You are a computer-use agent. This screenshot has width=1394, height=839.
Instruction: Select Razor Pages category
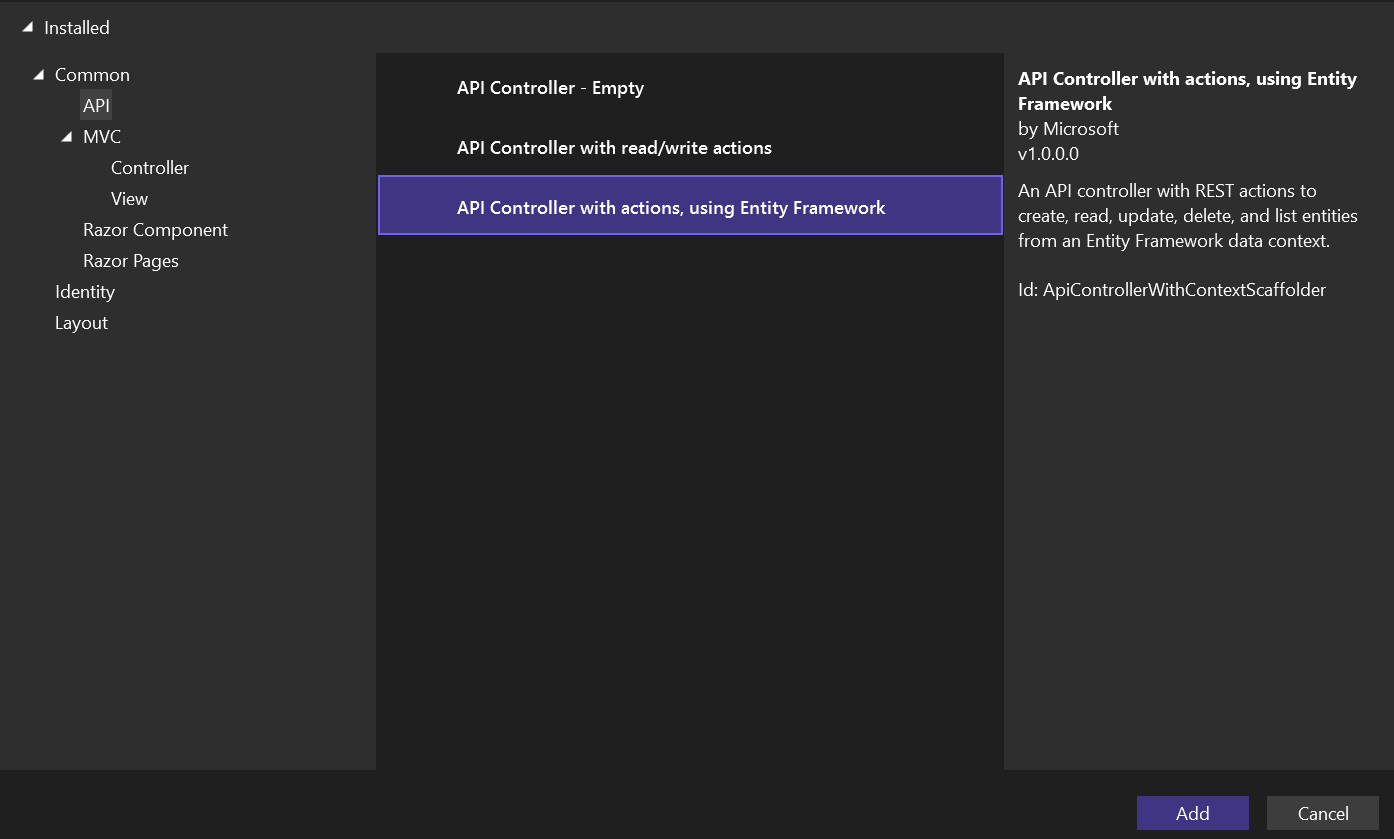tap(131, 261)
